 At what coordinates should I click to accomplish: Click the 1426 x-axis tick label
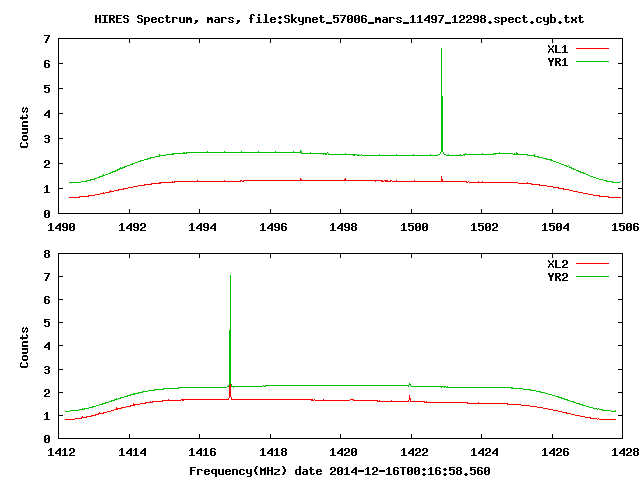point(555,452)
